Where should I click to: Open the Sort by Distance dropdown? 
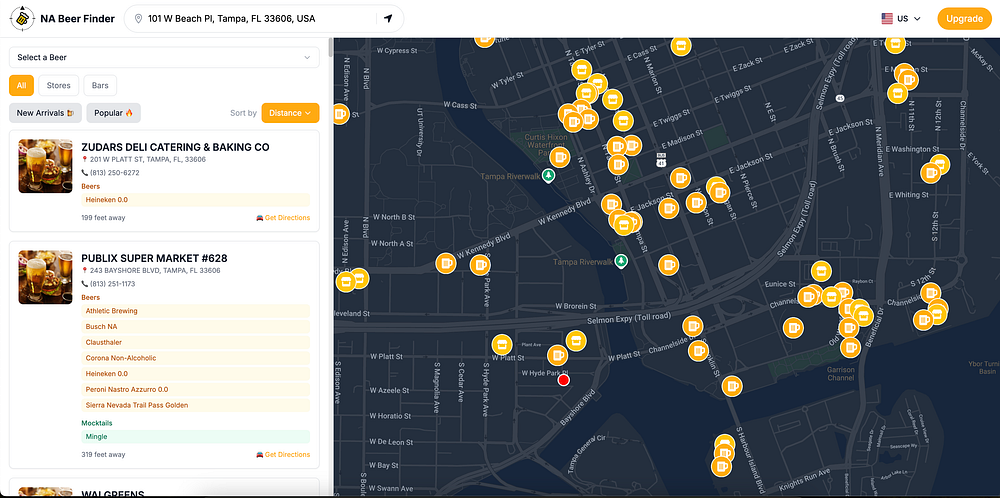click(x=290, y=113)
